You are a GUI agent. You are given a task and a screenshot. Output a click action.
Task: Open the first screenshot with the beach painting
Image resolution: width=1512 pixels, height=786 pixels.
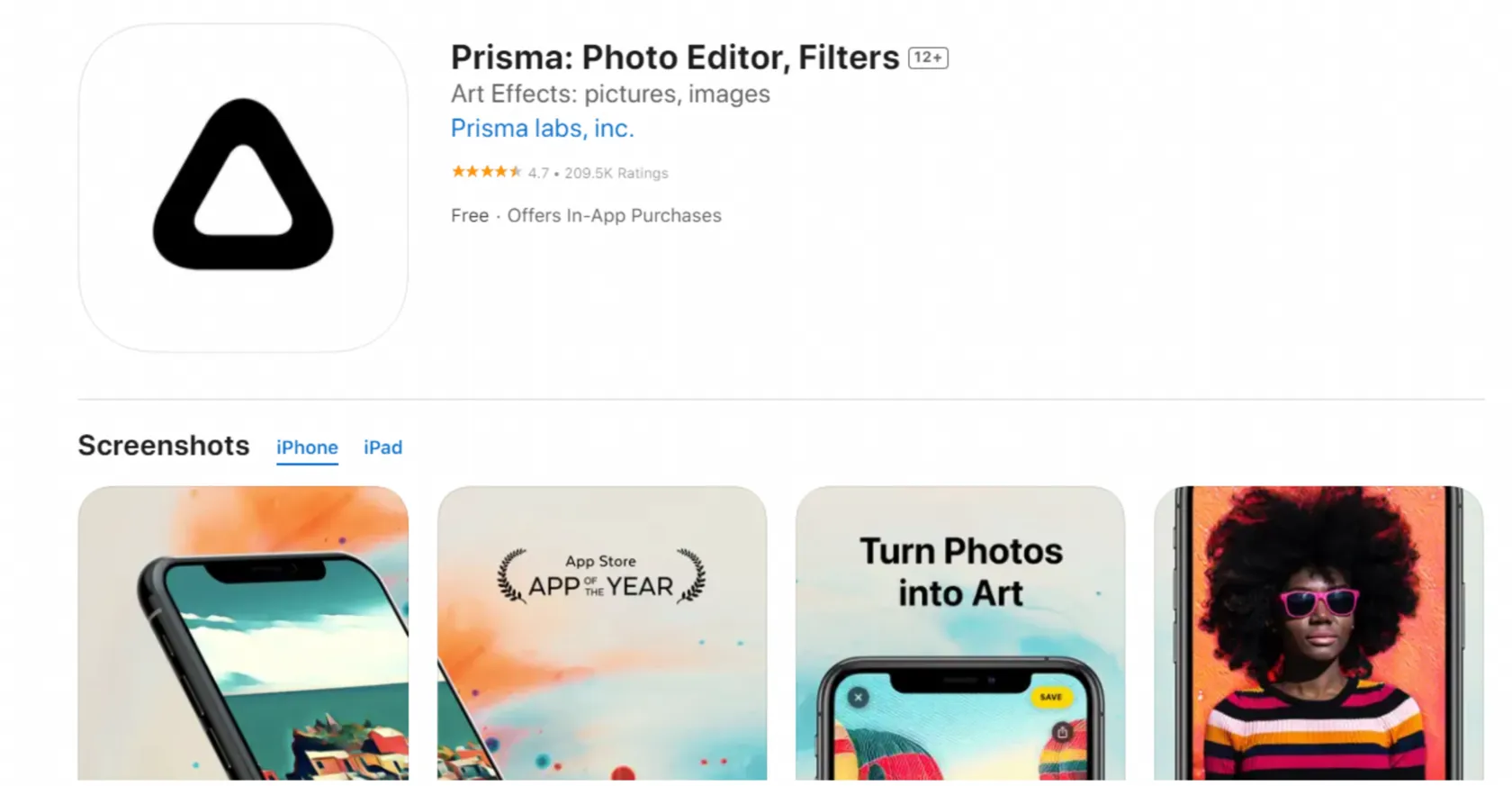243,633
